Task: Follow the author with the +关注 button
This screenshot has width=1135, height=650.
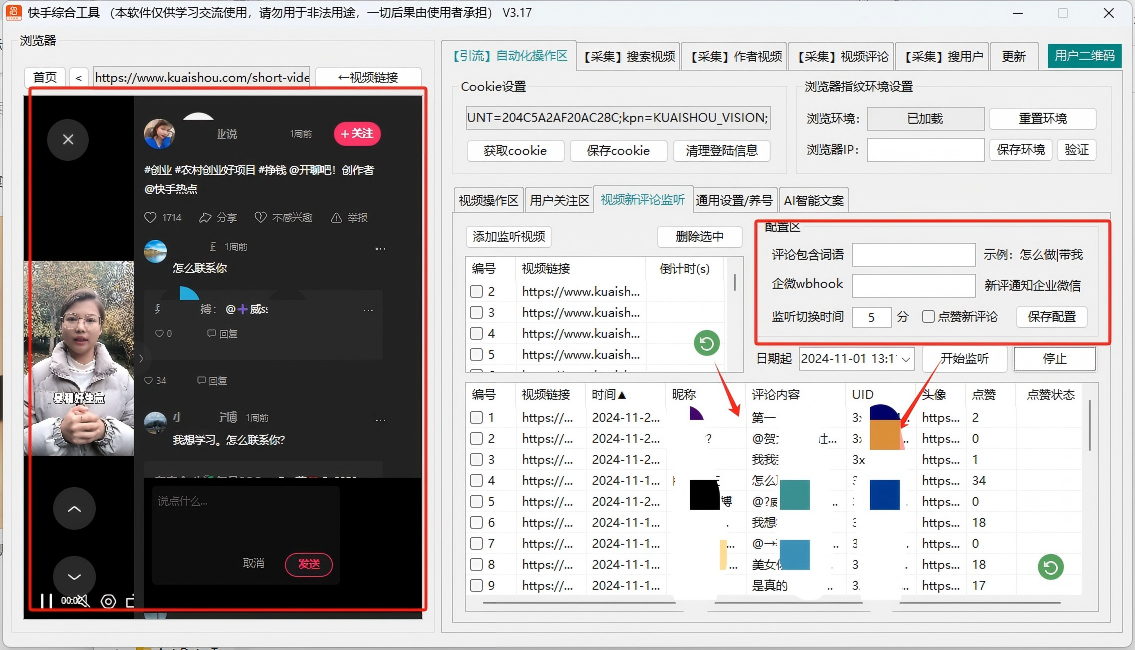Action: coord(357,133)
